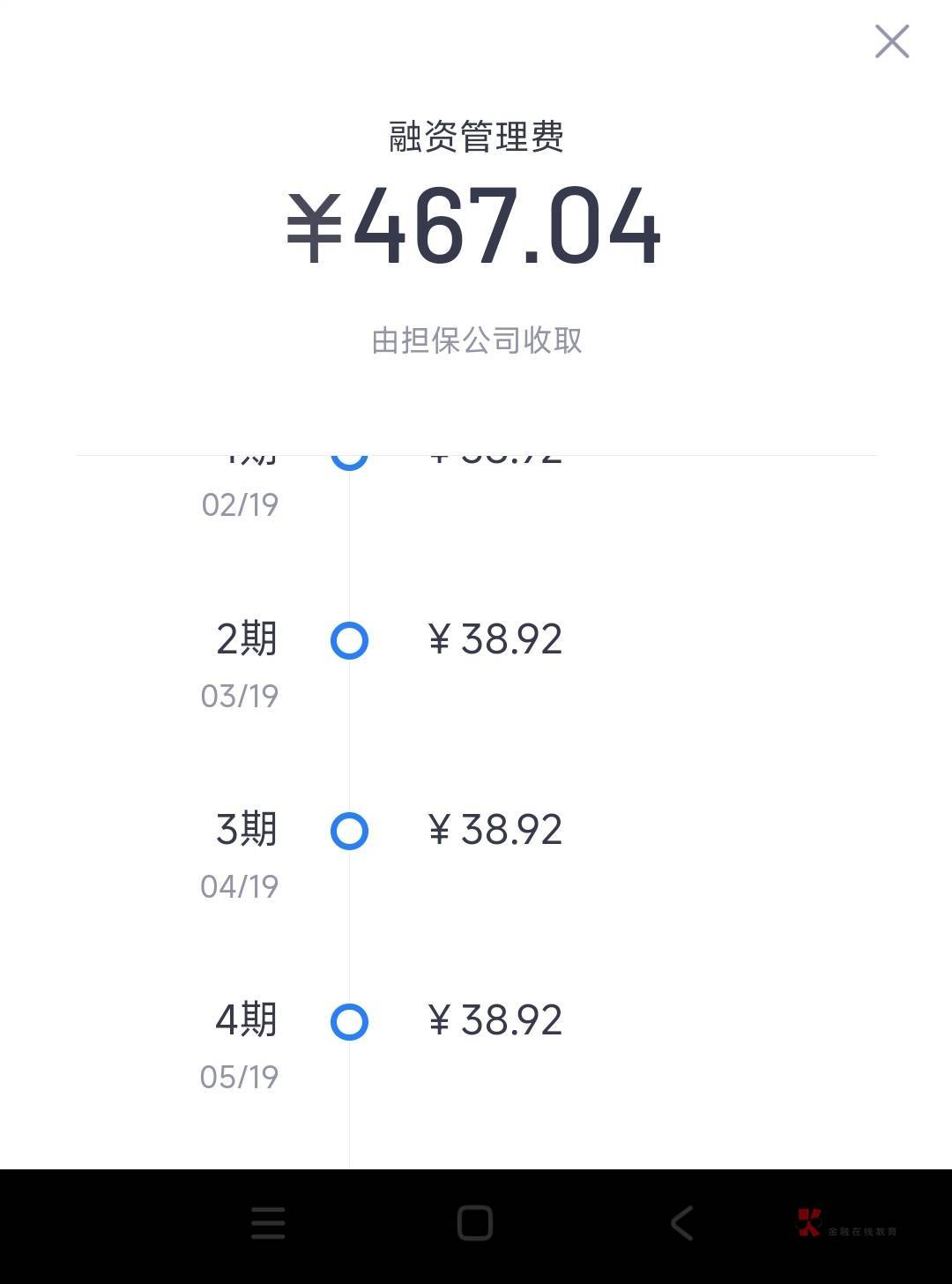Tap the 4期 installment label
The image size is (952, 1284).
pos(246,1019)
